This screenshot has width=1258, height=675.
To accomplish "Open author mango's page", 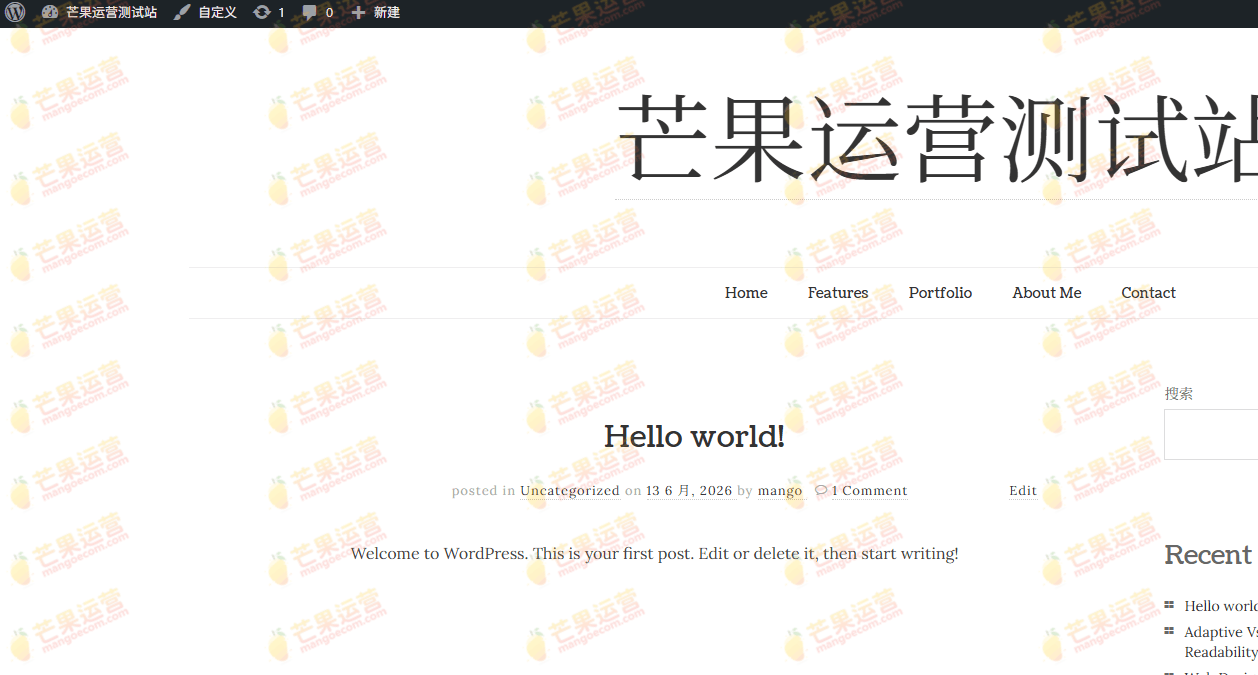I will pyautogui.click(x=780, y=491).
